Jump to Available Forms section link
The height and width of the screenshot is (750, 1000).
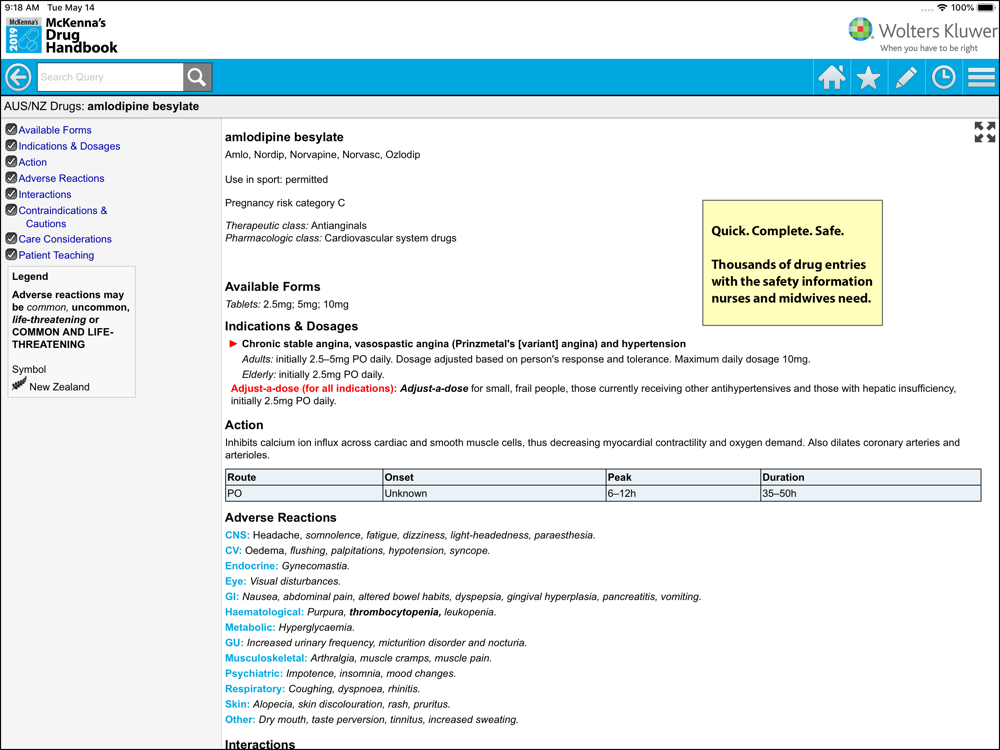[x=55, y=130]
